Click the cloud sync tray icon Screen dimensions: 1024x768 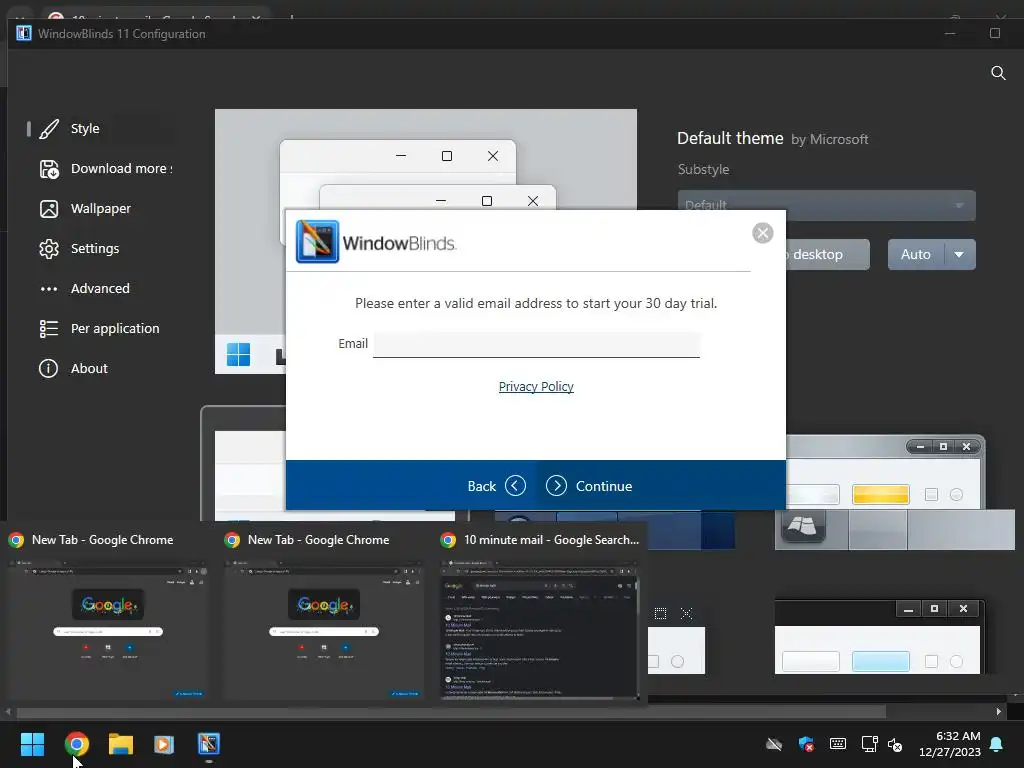pos(774,744)
